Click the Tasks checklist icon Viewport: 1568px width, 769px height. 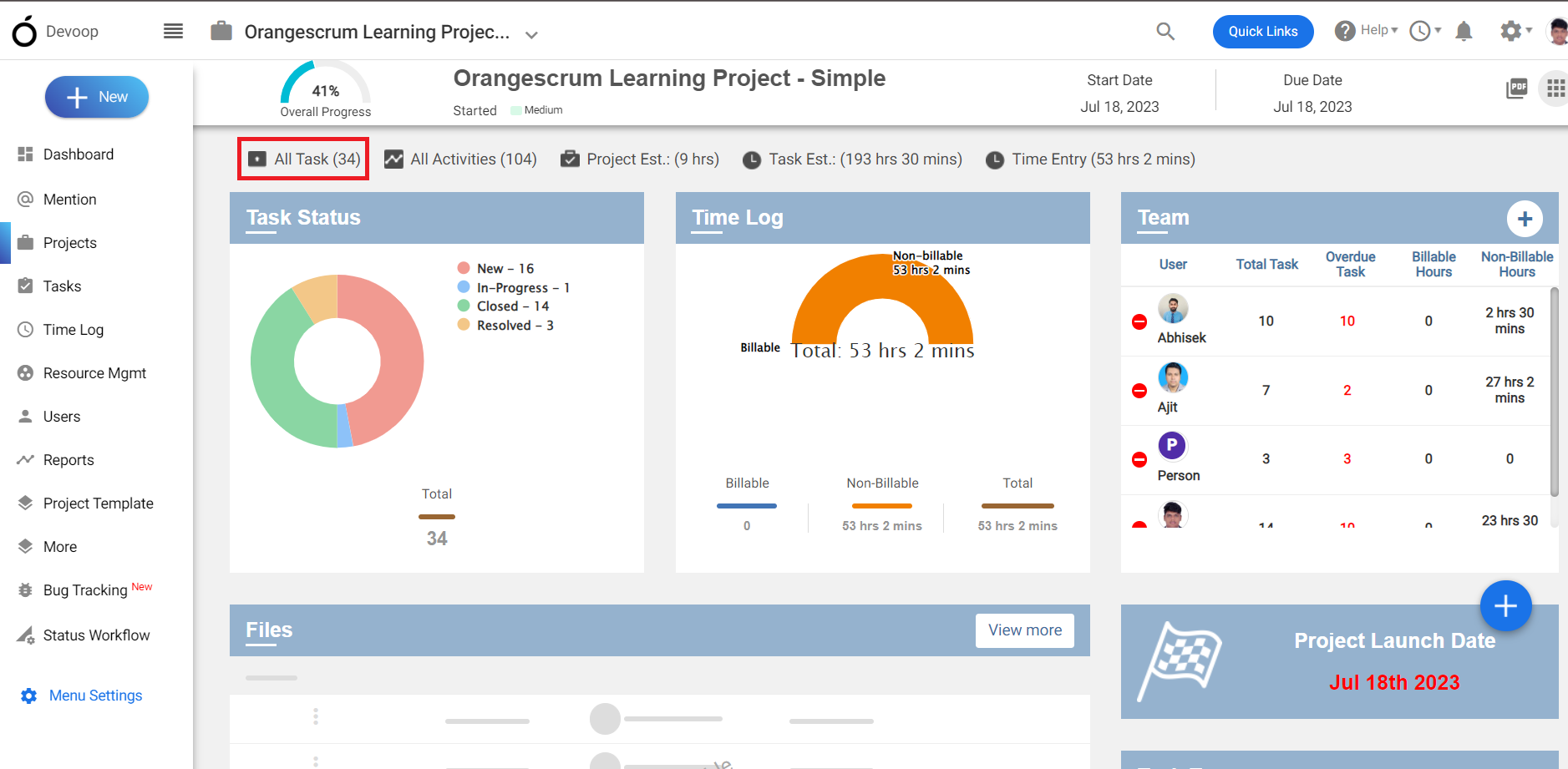pyautogui.click(x=26, y=286)
